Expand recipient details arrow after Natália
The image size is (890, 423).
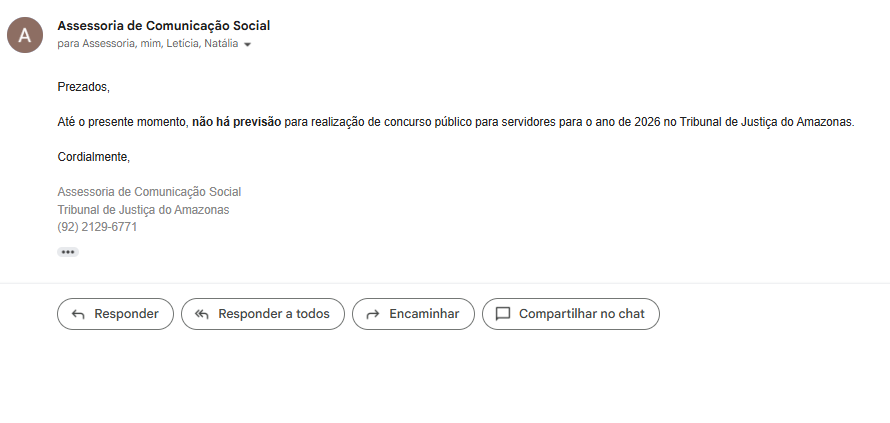(247, 45)
